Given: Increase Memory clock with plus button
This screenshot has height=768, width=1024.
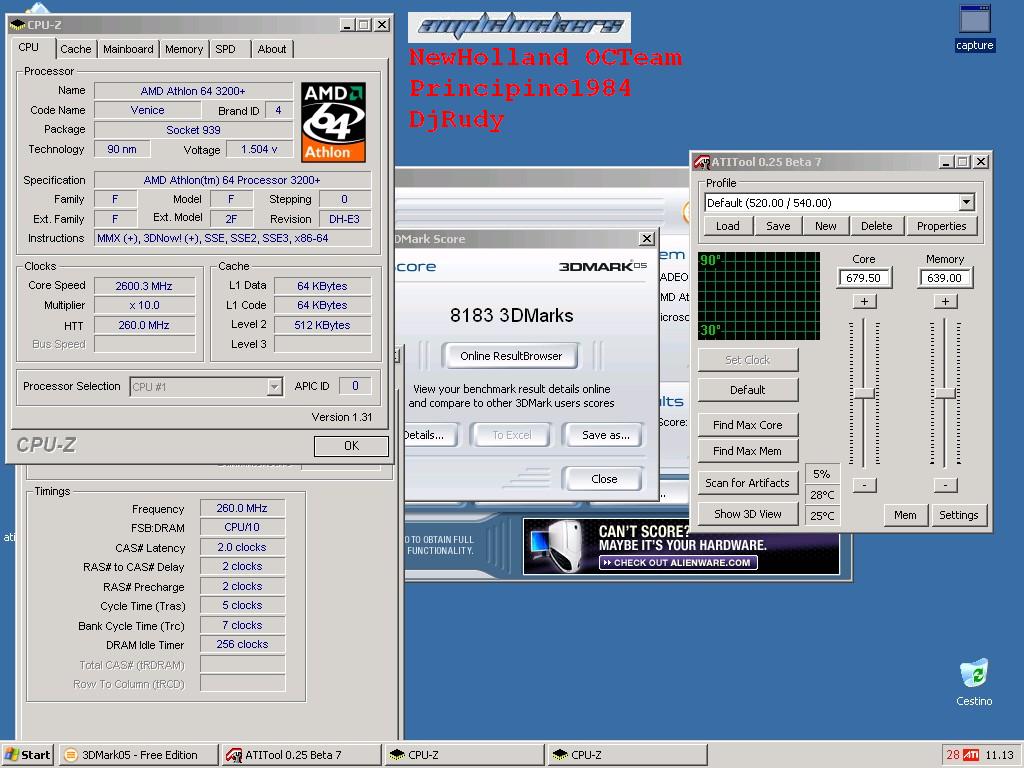Looking at the screenshot, I should [945, 302].
